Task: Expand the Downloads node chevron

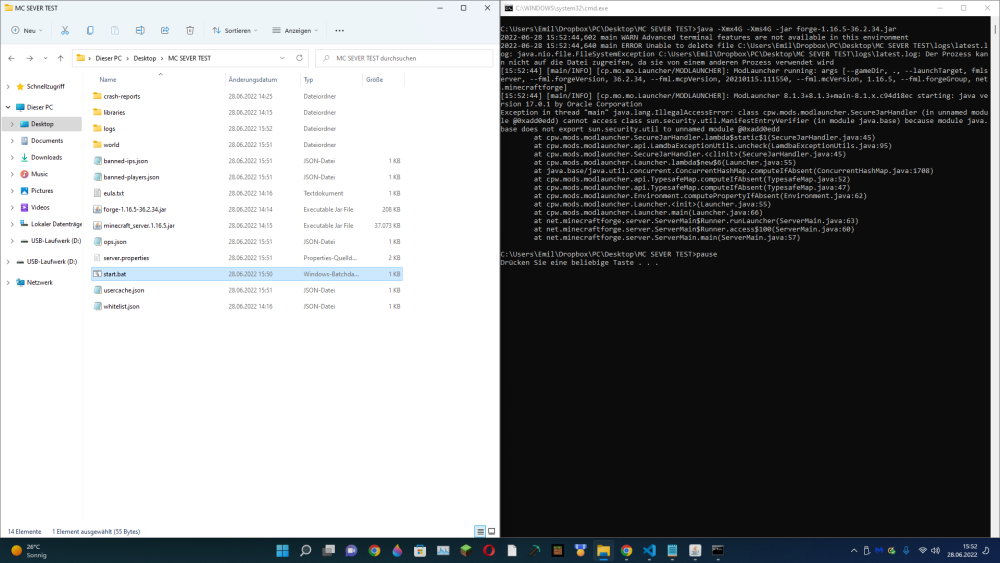Action: (12, 157)
